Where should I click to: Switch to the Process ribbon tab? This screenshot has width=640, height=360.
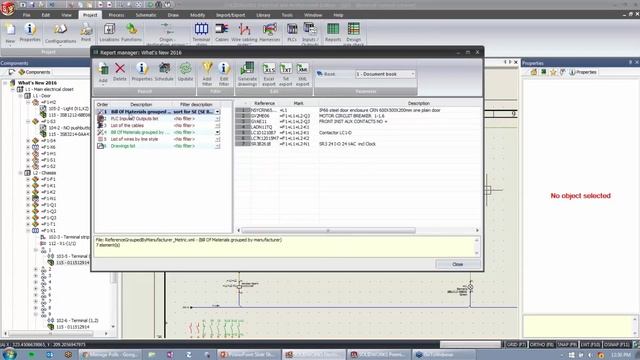(x=116, y=15)
